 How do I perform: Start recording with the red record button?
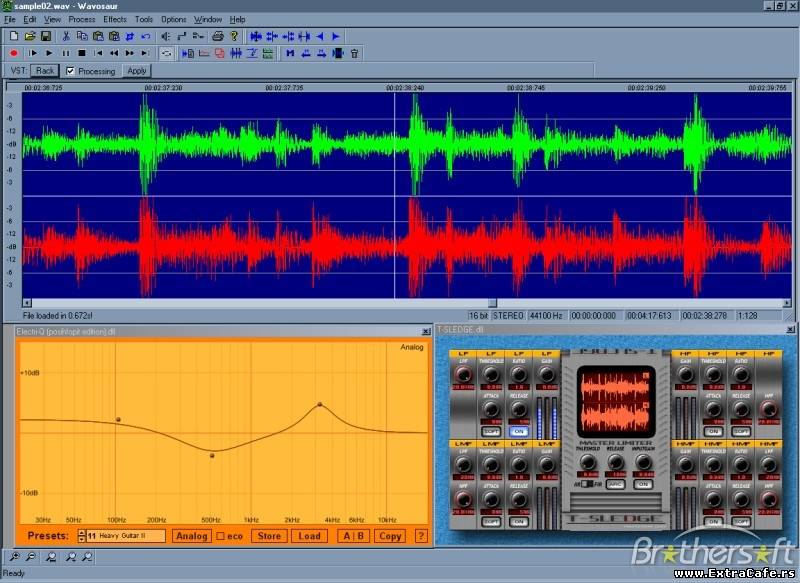click(x=14, y=53)
